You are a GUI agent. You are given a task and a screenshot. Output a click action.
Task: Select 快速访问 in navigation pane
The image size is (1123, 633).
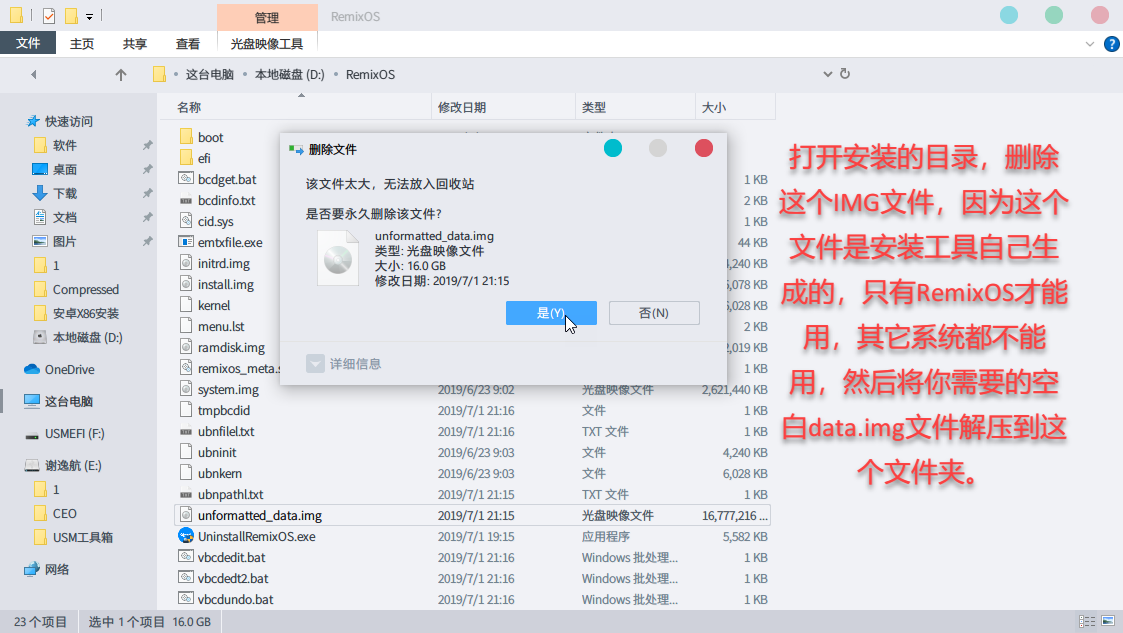pos(69,122)
